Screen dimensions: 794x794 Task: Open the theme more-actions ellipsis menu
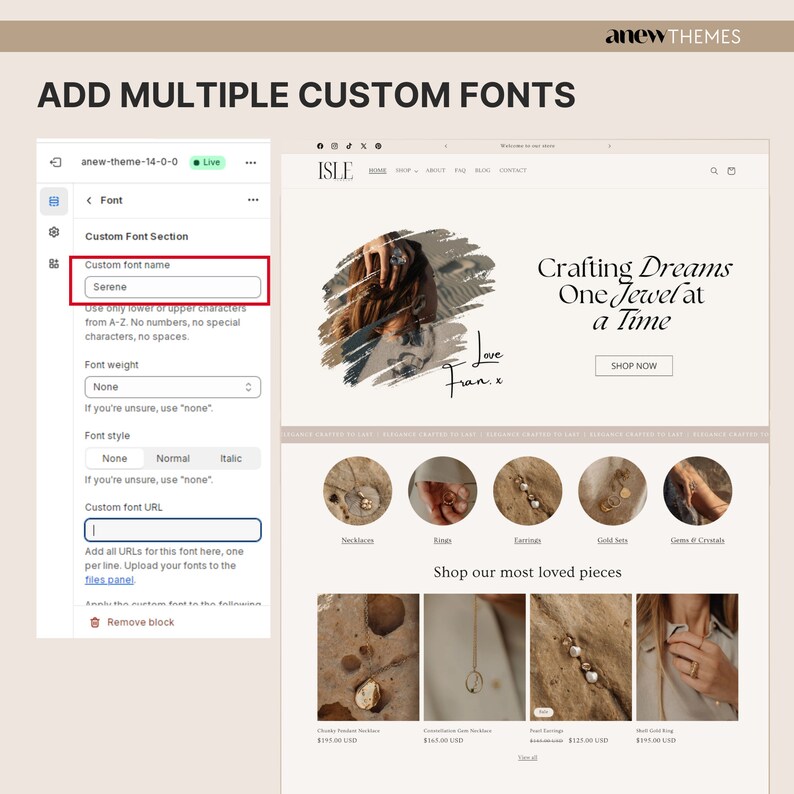pos(251,163)
